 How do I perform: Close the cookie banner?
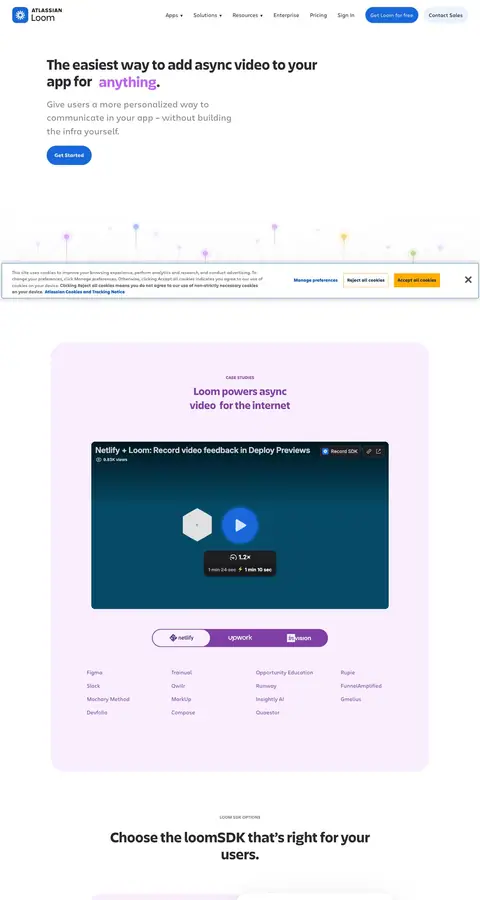coord(468,280)
